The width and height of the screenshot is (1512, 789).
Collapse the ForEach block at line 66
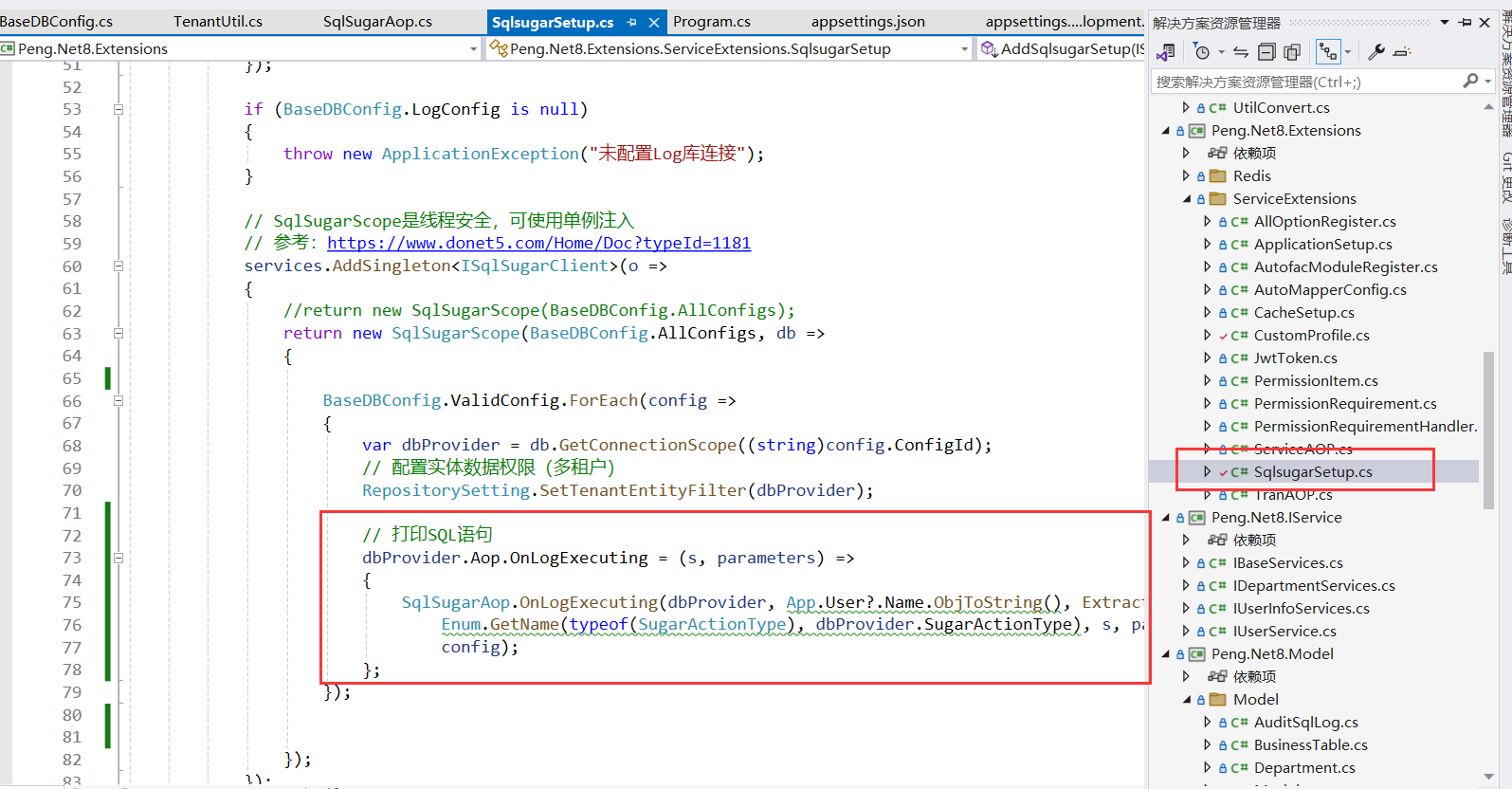tap(118, 401)
